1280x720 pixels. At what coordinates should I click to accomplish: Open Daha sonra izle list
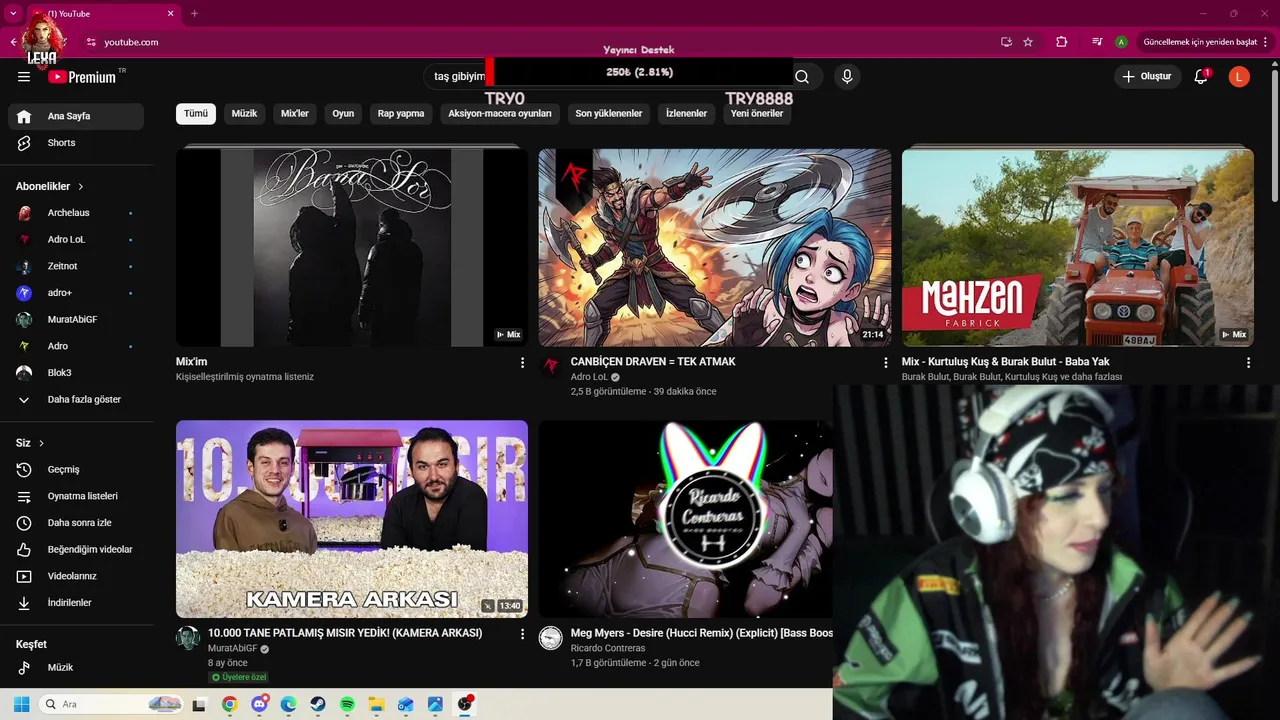76,523
